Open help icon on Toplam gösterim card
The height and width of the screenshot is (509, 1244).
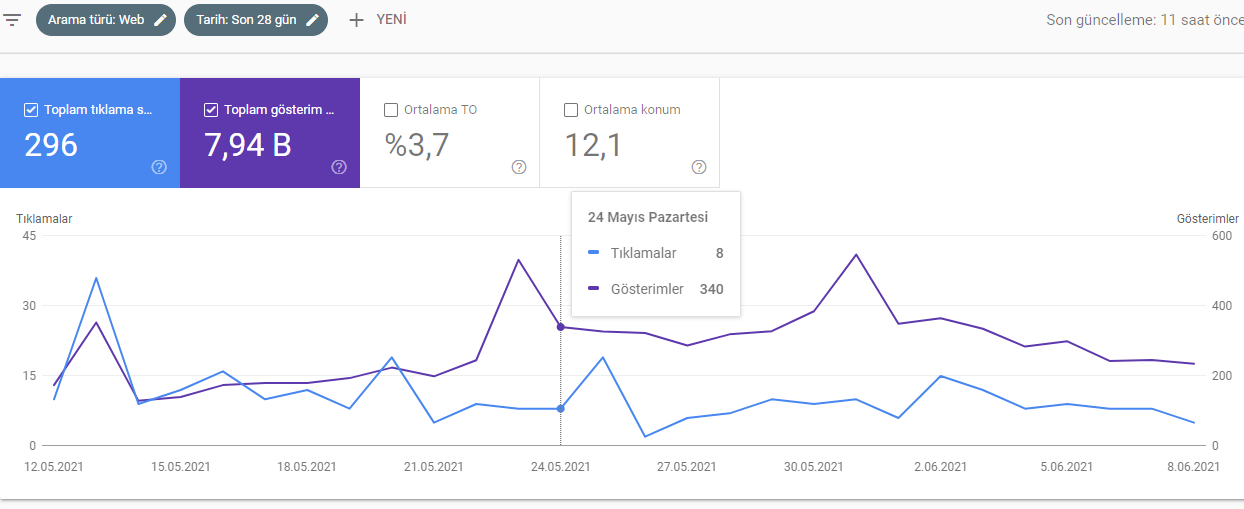tap(339, 167)
